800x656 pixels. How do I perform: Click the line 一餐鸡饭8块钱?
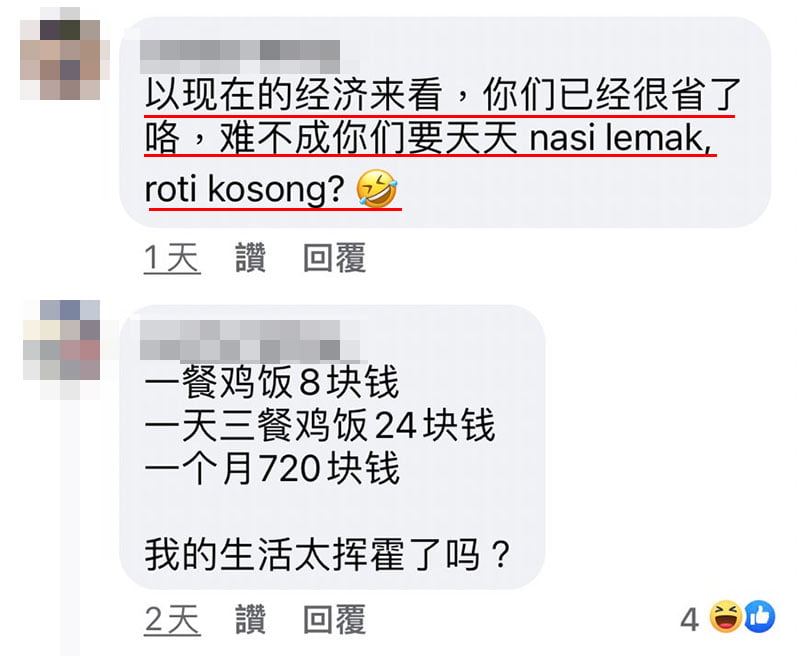pyautogui.click(x=271, y=383)
